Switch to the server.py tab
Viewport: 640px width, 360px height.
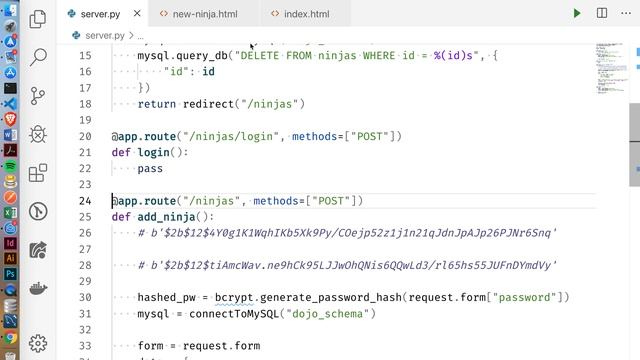tap(100, 14)
